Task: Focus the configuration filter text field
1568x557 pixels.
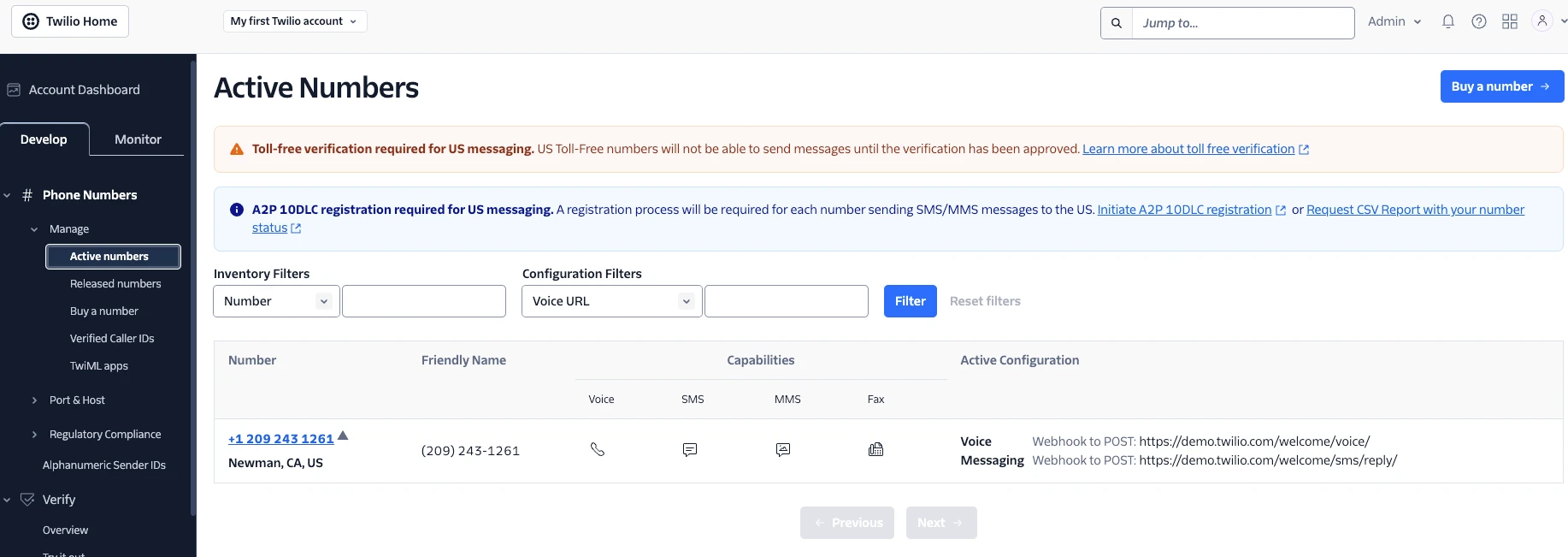Action: [x=787, y=301]
